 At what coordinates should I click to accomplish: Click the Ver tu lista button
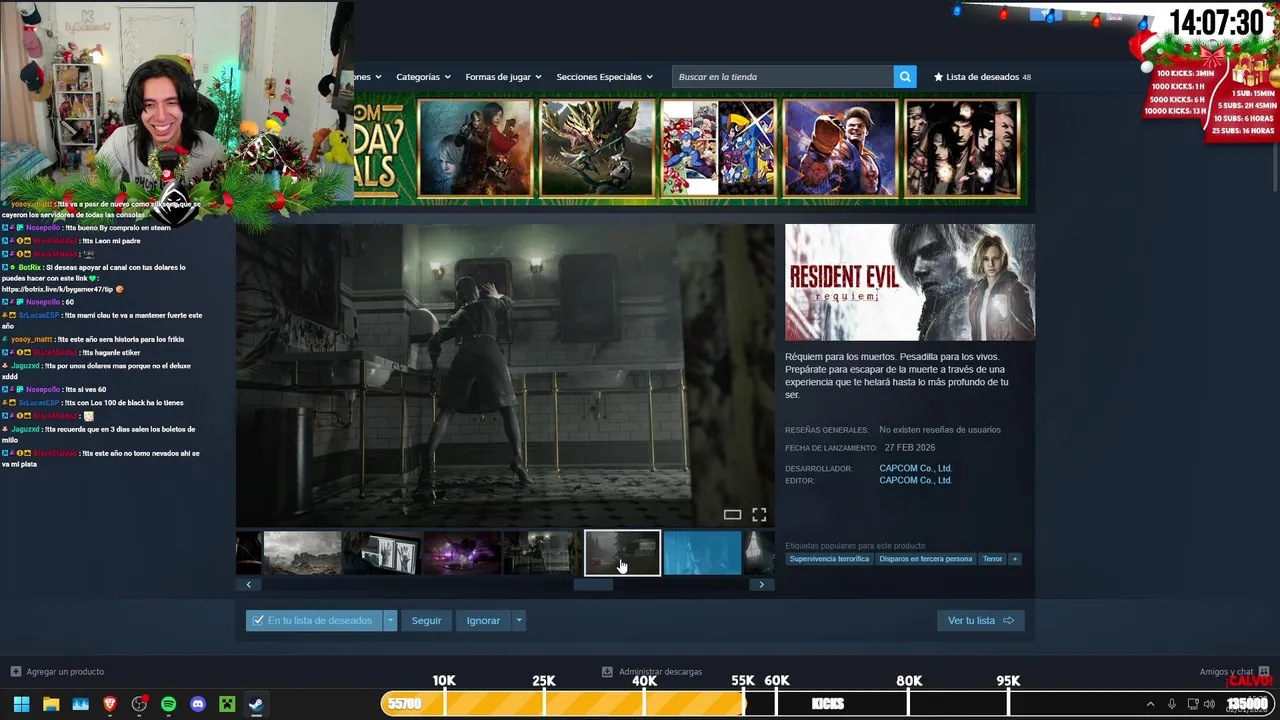(x=980, y=621)
